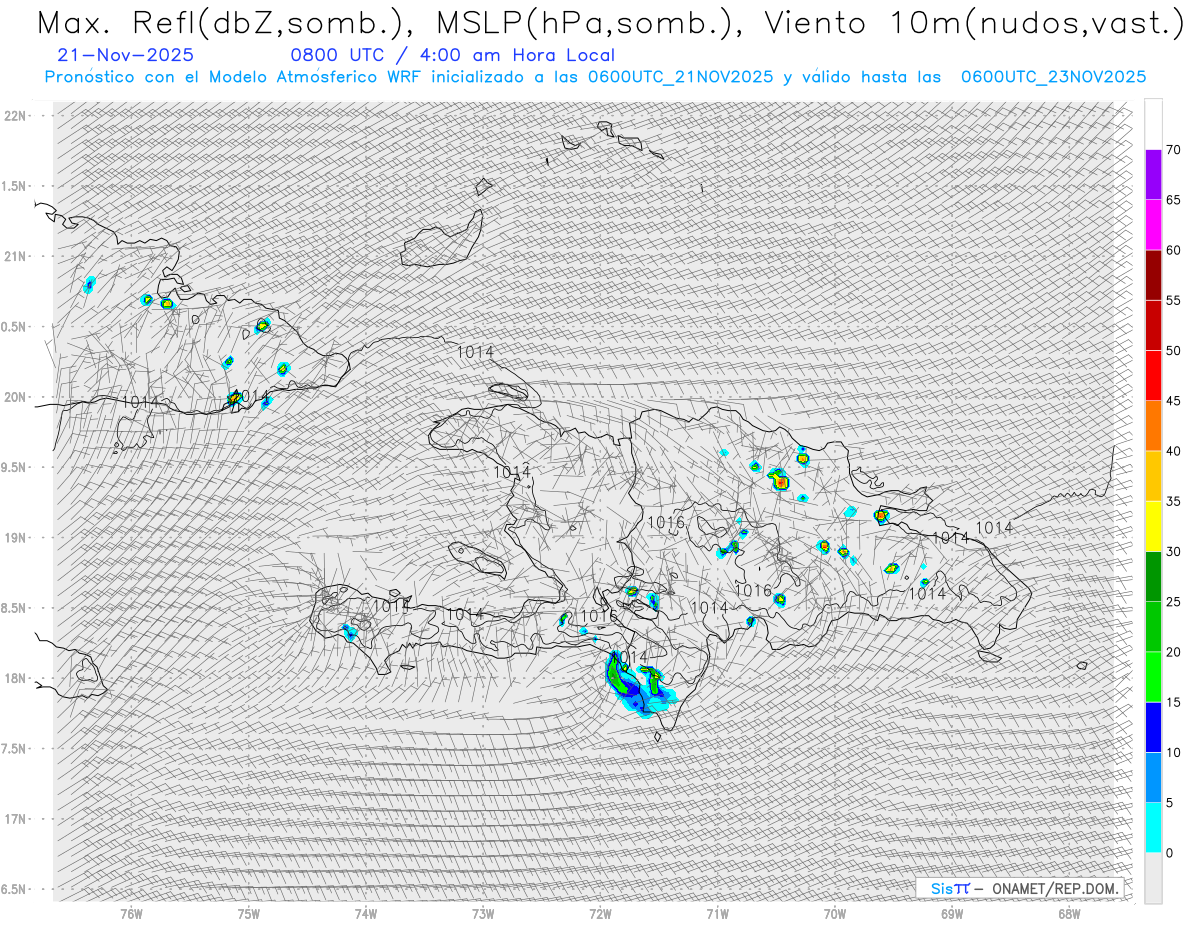
Task: Pick the '73W' longitude axis label
Action: (x=483, y=913)
